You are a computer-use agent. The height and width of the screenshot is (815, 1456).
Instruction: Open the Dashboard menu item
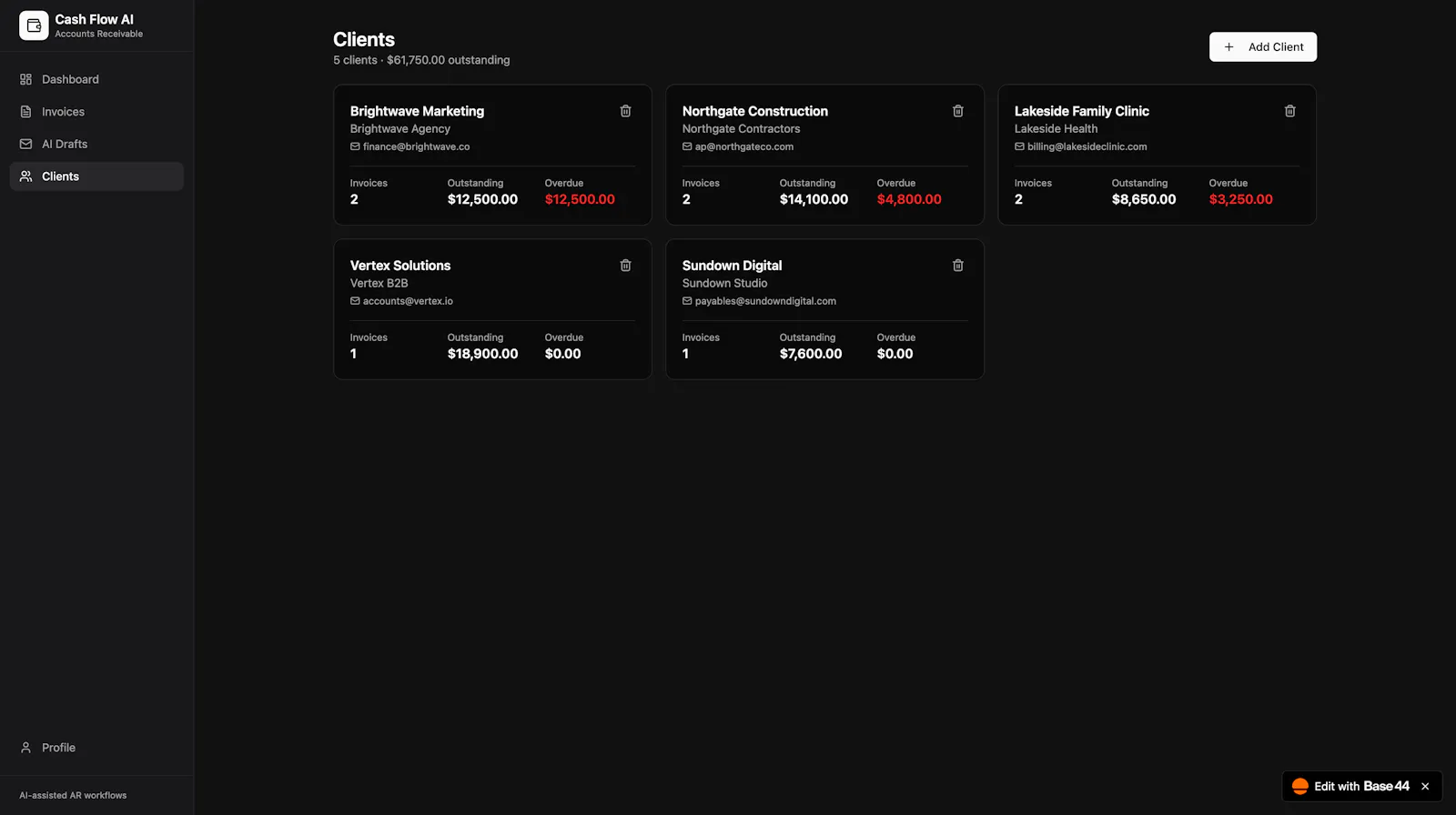point(96,79)
